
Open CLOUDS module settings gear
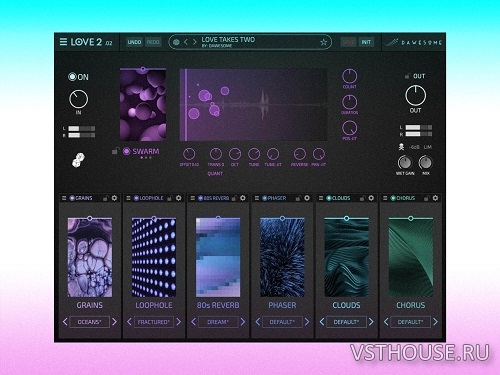pyautogui.click(x=371, y=198)
